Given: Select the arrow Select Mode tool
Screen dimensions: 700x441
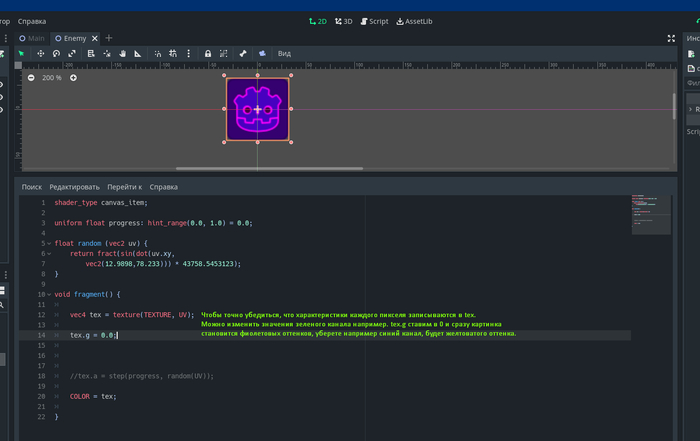Looking at the screenshot, I should click(21, 53).
